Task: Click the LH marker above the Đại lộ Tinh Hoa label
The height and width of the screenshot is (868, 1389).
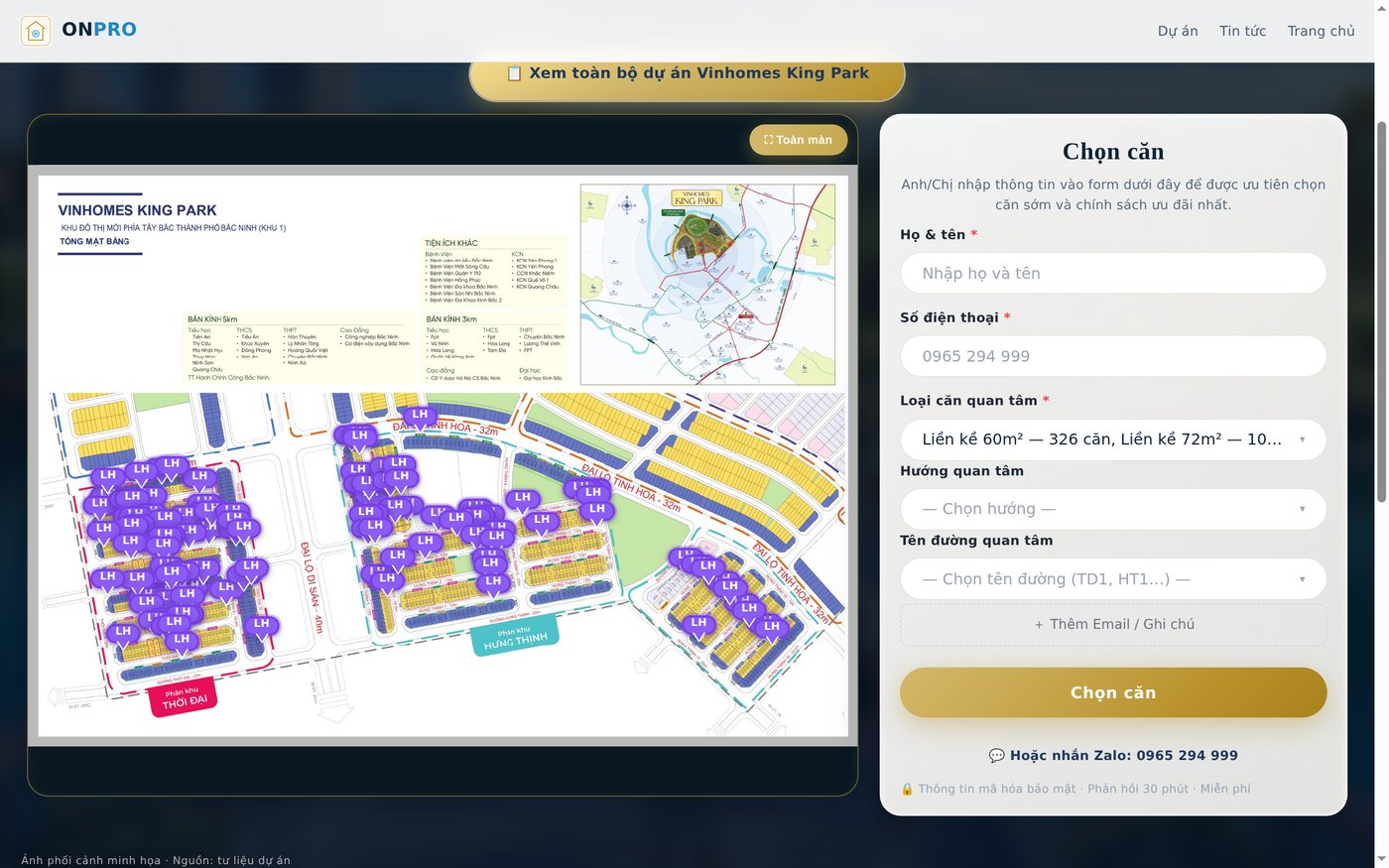Action: click(x=420, y=417)
